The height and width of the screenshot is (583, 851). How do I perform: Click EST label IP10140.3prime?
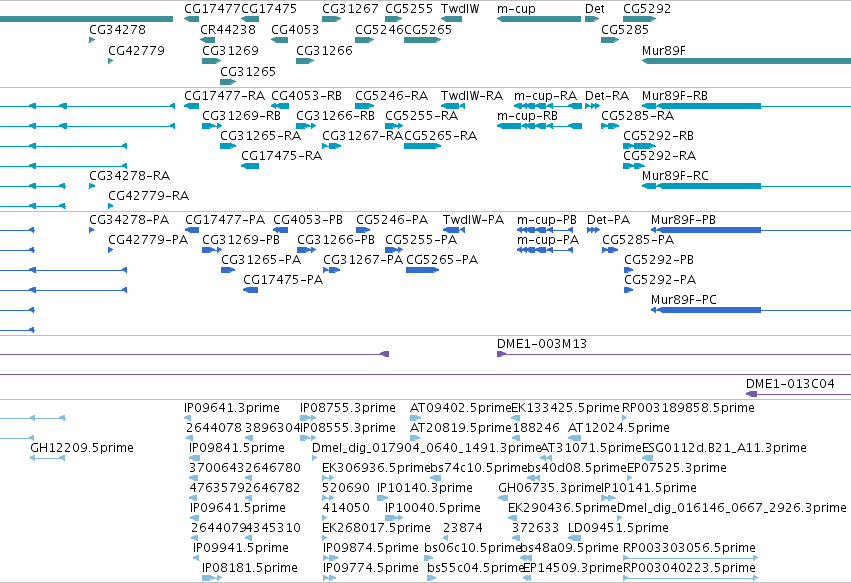pyautogui.click(x=425, y=488)
